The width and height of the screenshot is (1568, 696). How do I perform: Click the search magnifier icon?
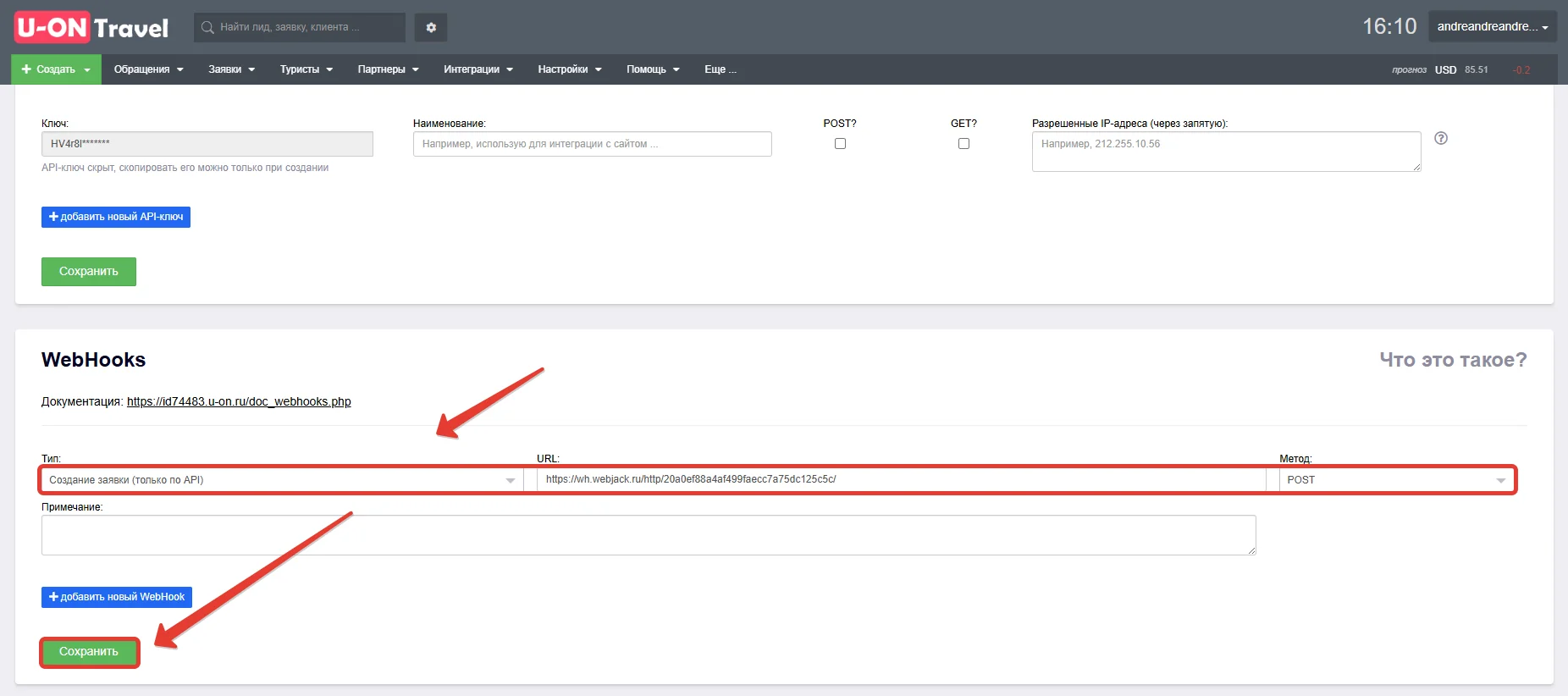coord(207,27)
